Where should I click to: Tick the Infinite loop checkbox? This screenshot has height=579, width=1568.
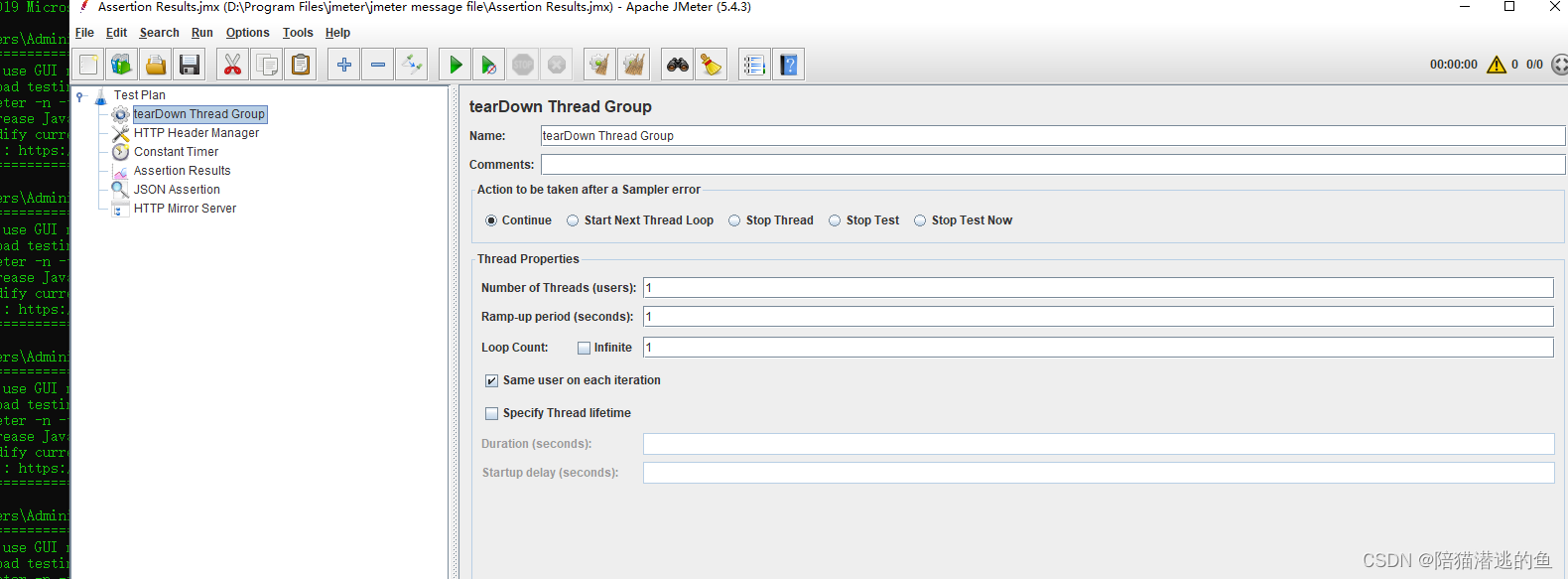pyautogui.click(x=585, y=348)
